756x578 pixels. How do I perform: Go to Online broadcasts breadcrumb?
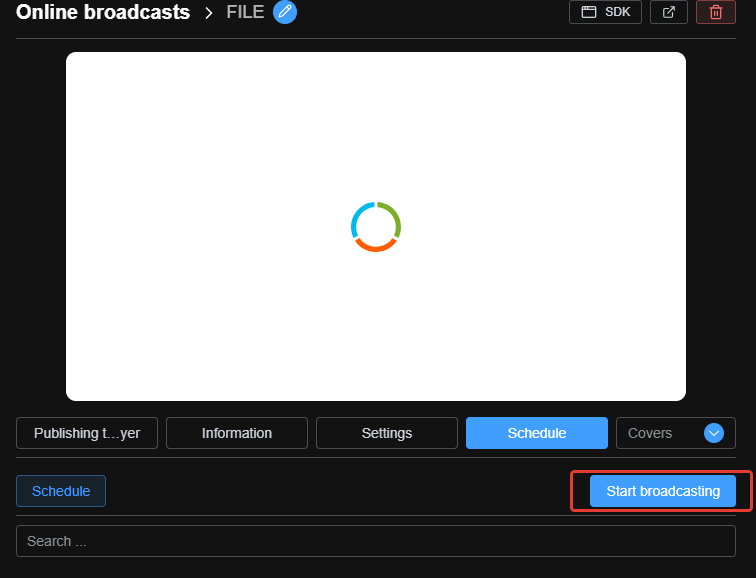coord(103,12)
